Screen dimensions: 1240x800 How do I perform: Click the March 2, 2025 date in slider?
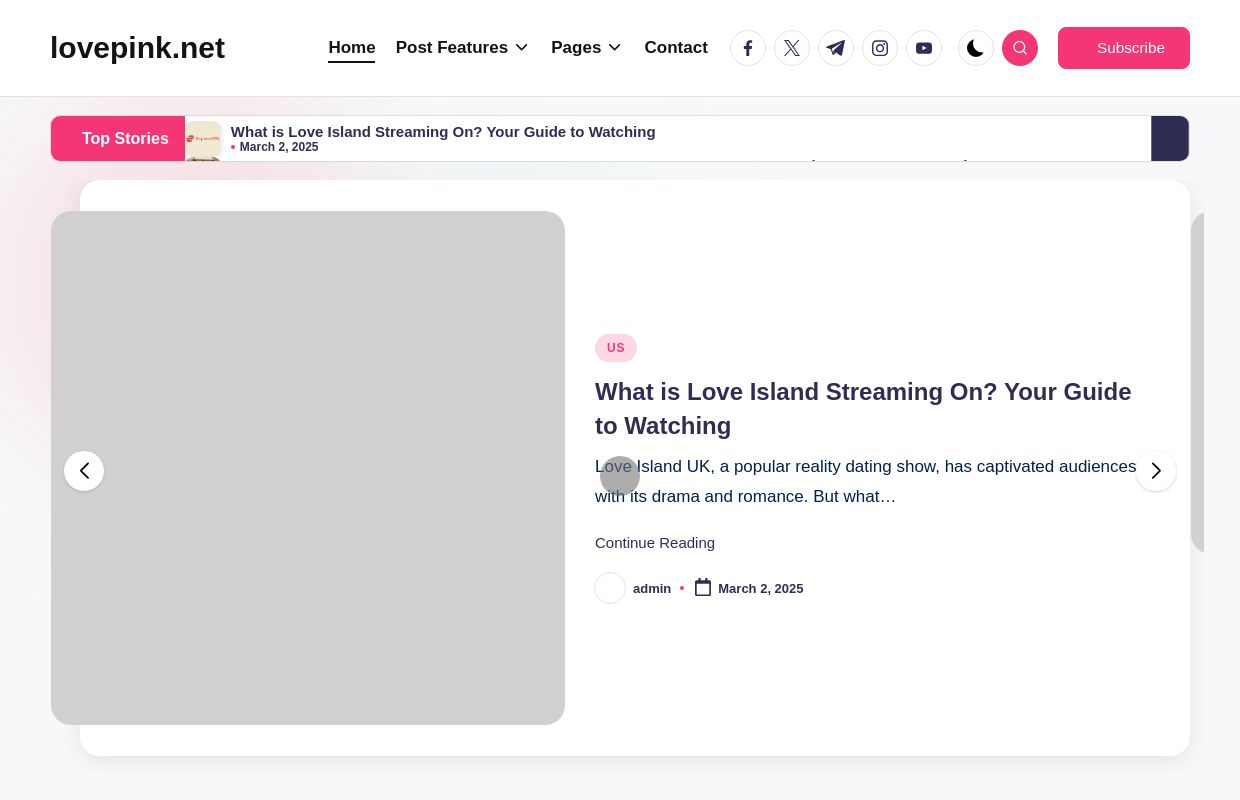pyautogui.click(x=760, y=588)
